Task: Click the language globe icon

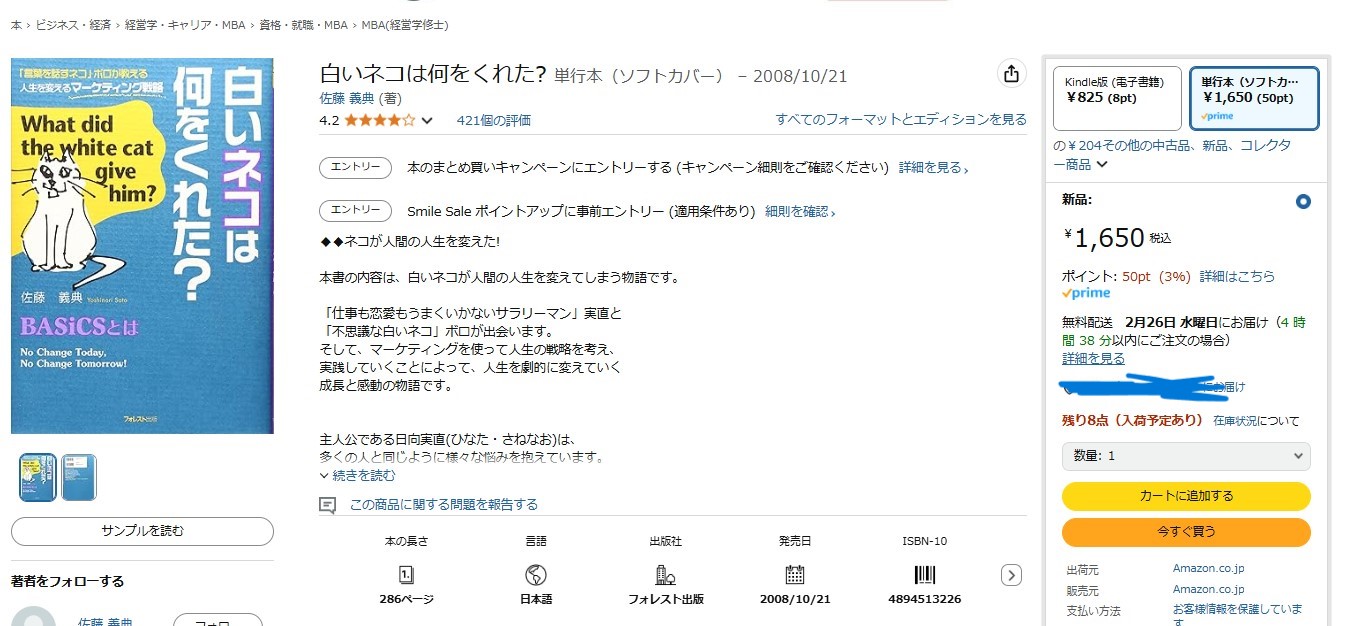Action: [536, 575]
